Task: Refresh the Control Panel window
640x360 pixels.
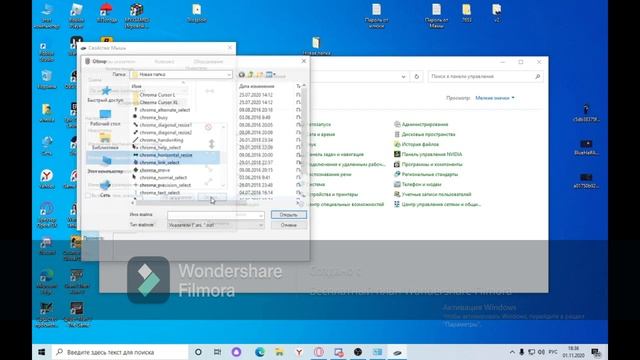Action: [417, 77]
